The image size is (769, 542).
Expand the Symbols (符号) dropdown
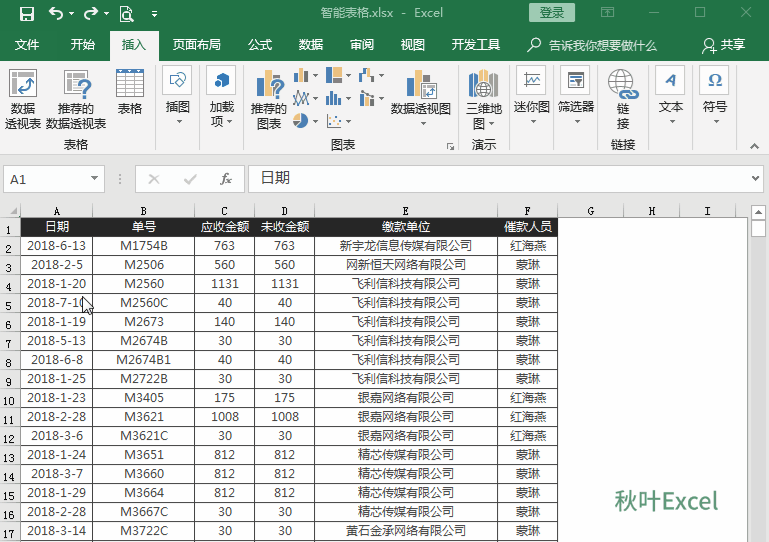point(714,92)
